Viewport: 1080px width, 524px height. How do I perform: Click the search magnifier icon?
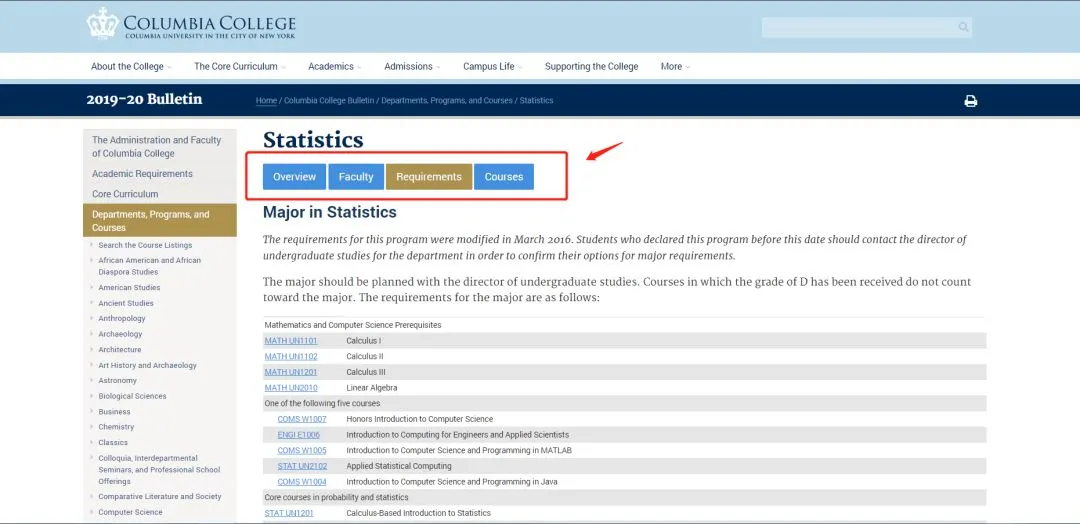(963, 28)
